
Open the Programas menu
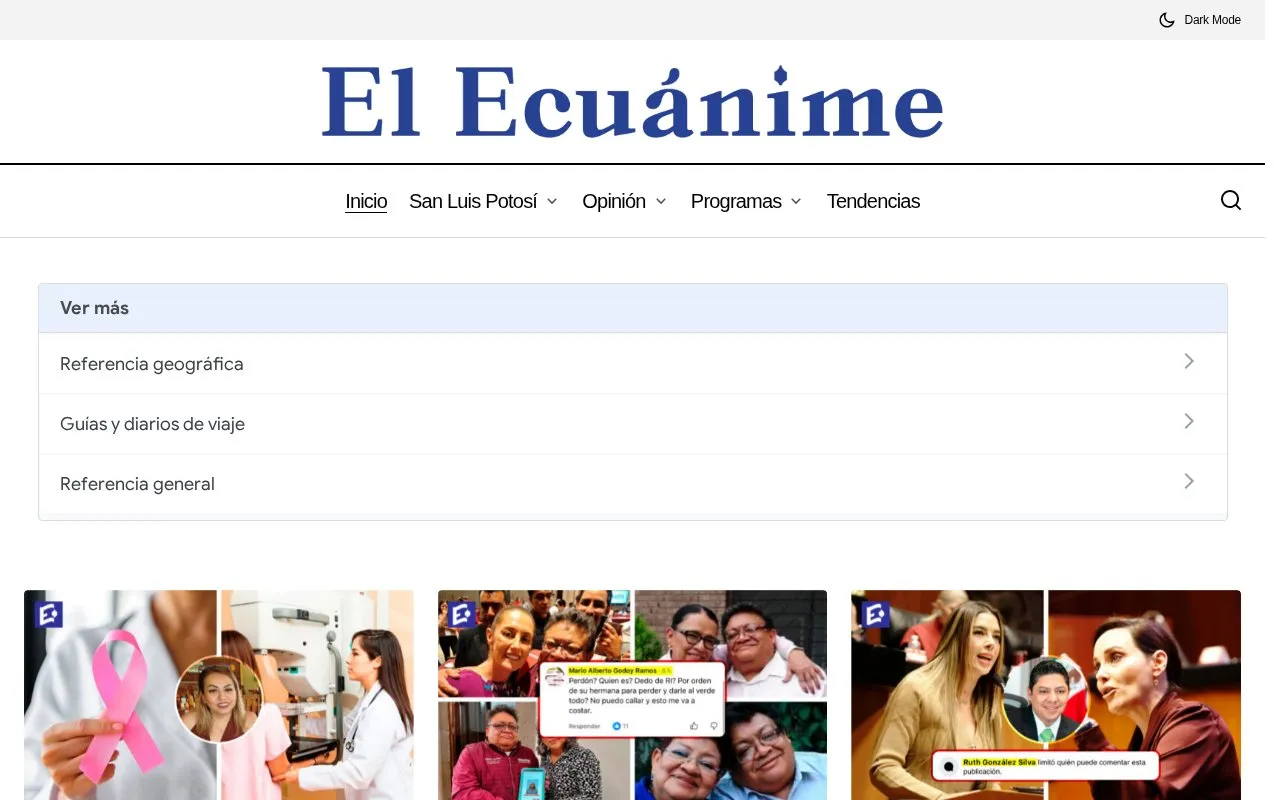[x=736, y=201]
